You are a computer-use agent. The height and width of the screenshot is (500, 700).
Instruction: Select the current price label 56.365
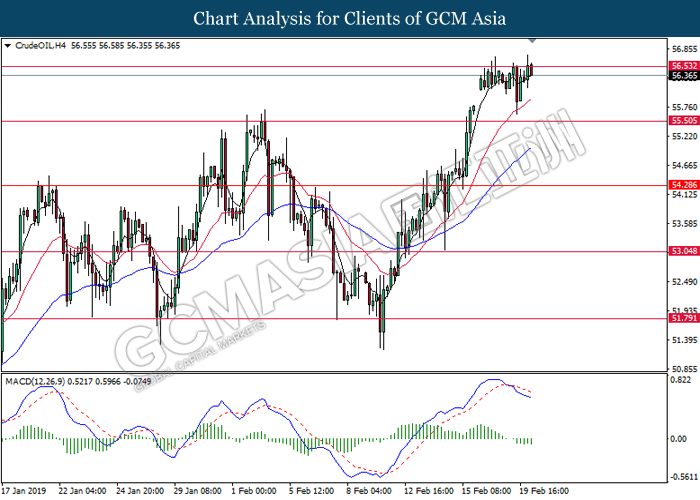click(x=684, y=76)
